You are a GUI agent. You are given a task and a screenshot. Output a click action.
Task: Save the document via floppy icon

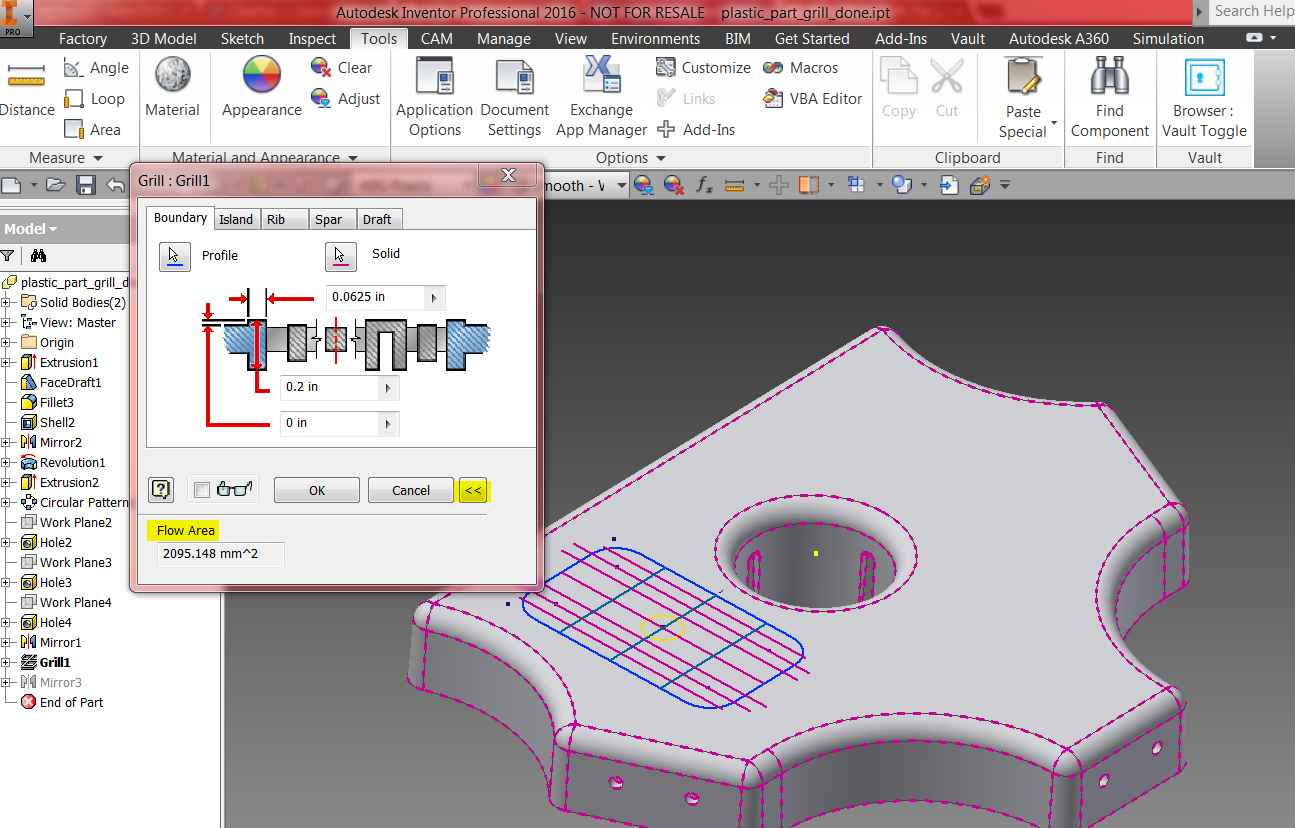86,185
